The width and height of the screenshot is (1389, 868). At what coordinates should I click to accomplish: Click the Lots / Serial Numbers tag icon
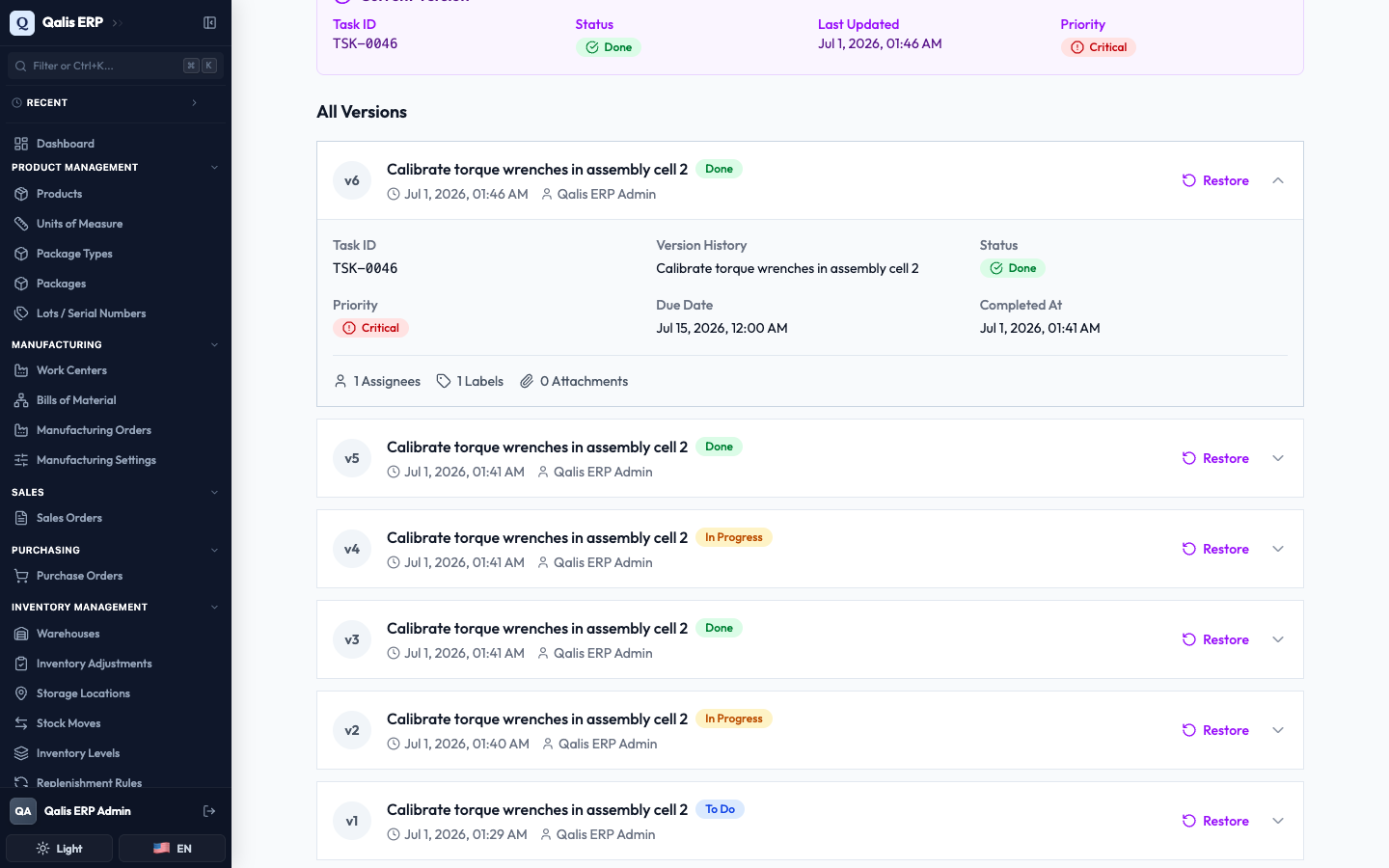click(21, 313)
